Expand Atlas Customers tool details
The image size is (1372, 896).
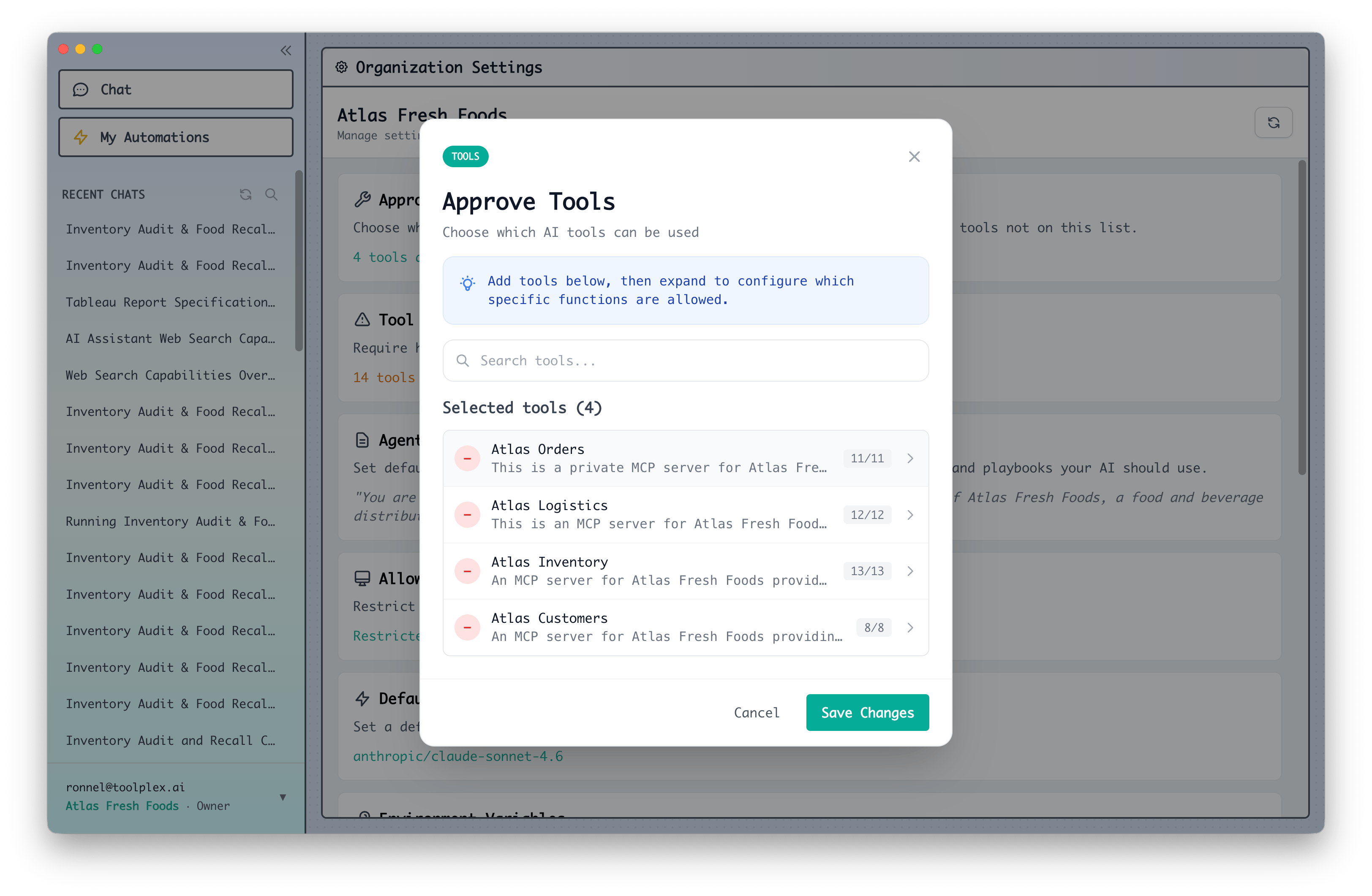coord(910,627)
